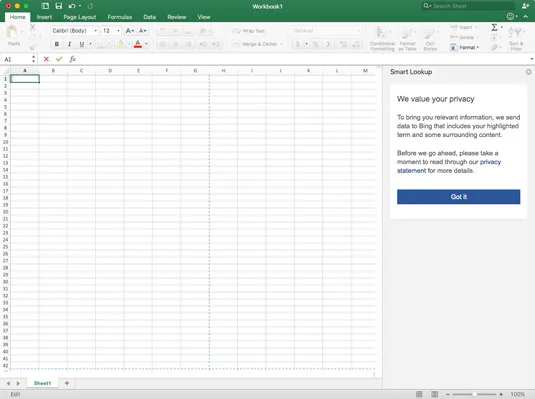535x399 pixels.
Task: Toggle Bold formatting
Action: pyautogui.click(x=57, y=44)
